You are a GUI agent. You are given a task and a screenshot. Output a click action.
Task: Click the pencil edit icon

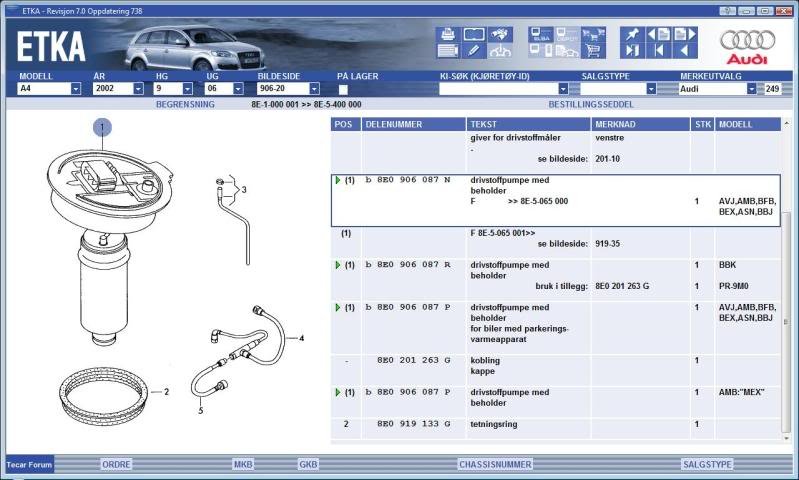[474, 50]
